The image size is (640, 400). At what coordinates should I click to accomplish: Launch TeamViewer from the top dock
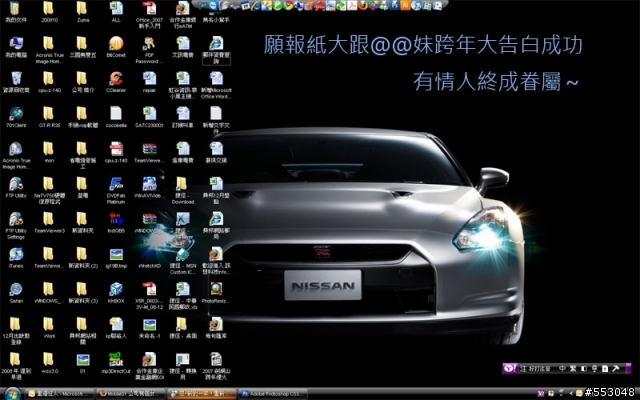(213, 5)
